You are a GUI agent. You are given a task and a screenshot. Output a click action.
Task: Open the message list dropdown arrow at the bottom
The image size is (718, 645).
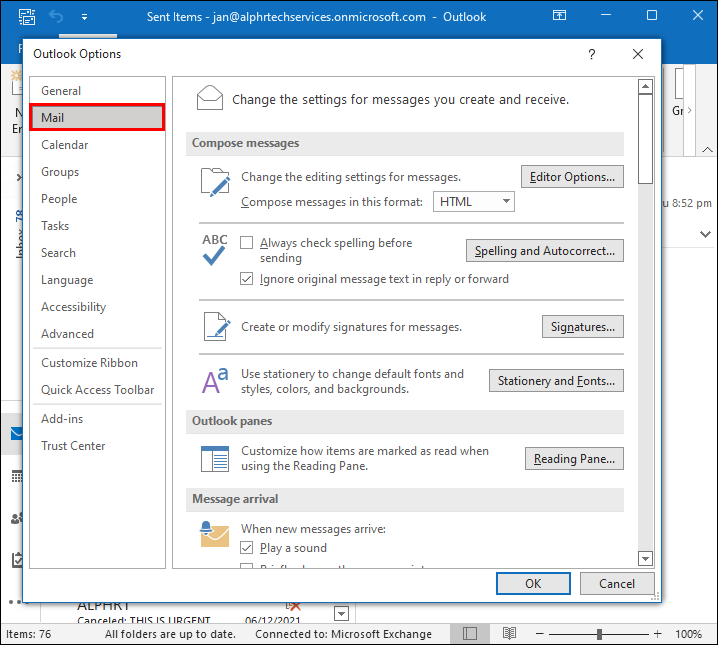click(342, 613)
